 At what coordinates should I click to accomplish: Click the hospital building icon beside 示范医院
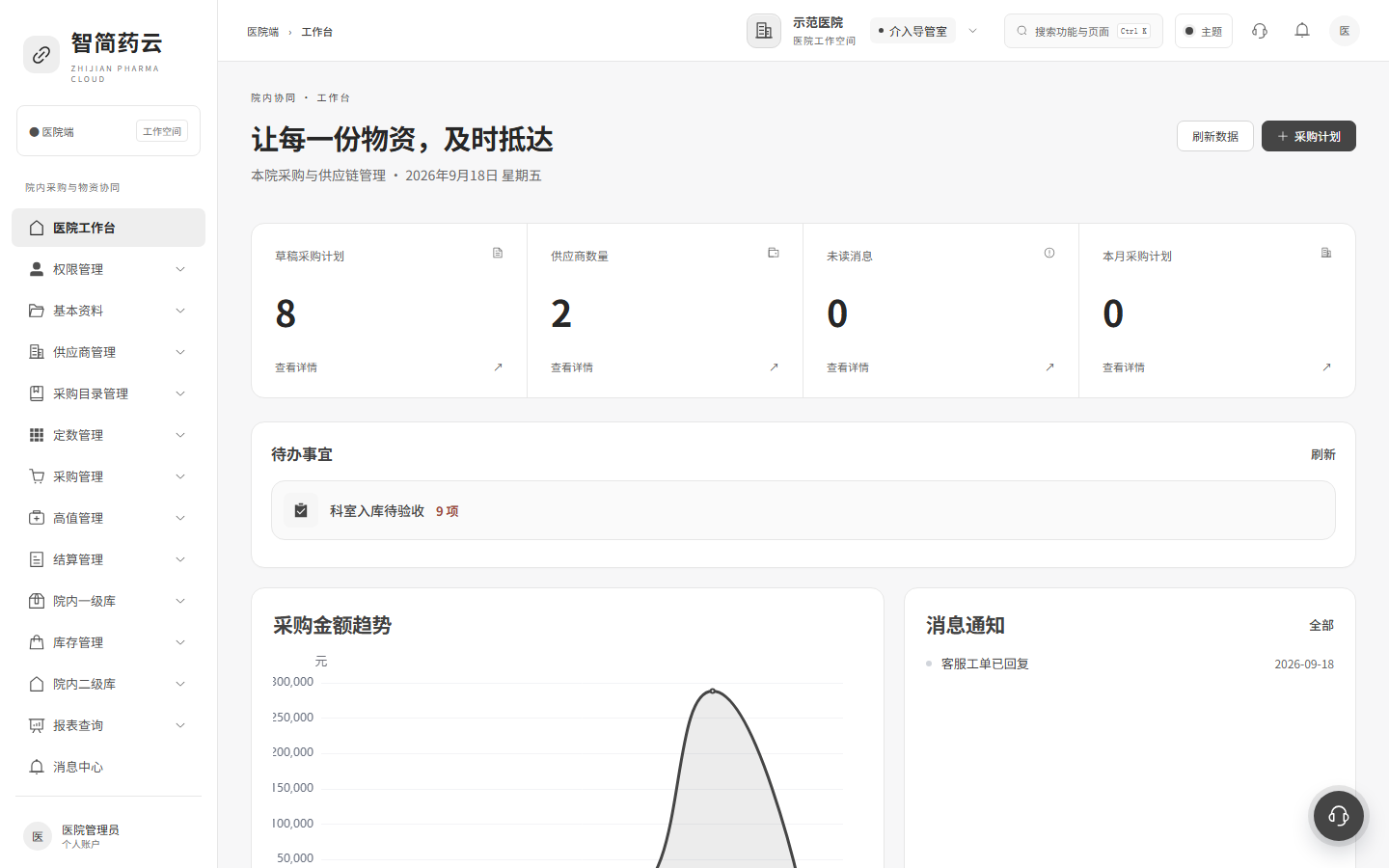[x=764, y=31]
